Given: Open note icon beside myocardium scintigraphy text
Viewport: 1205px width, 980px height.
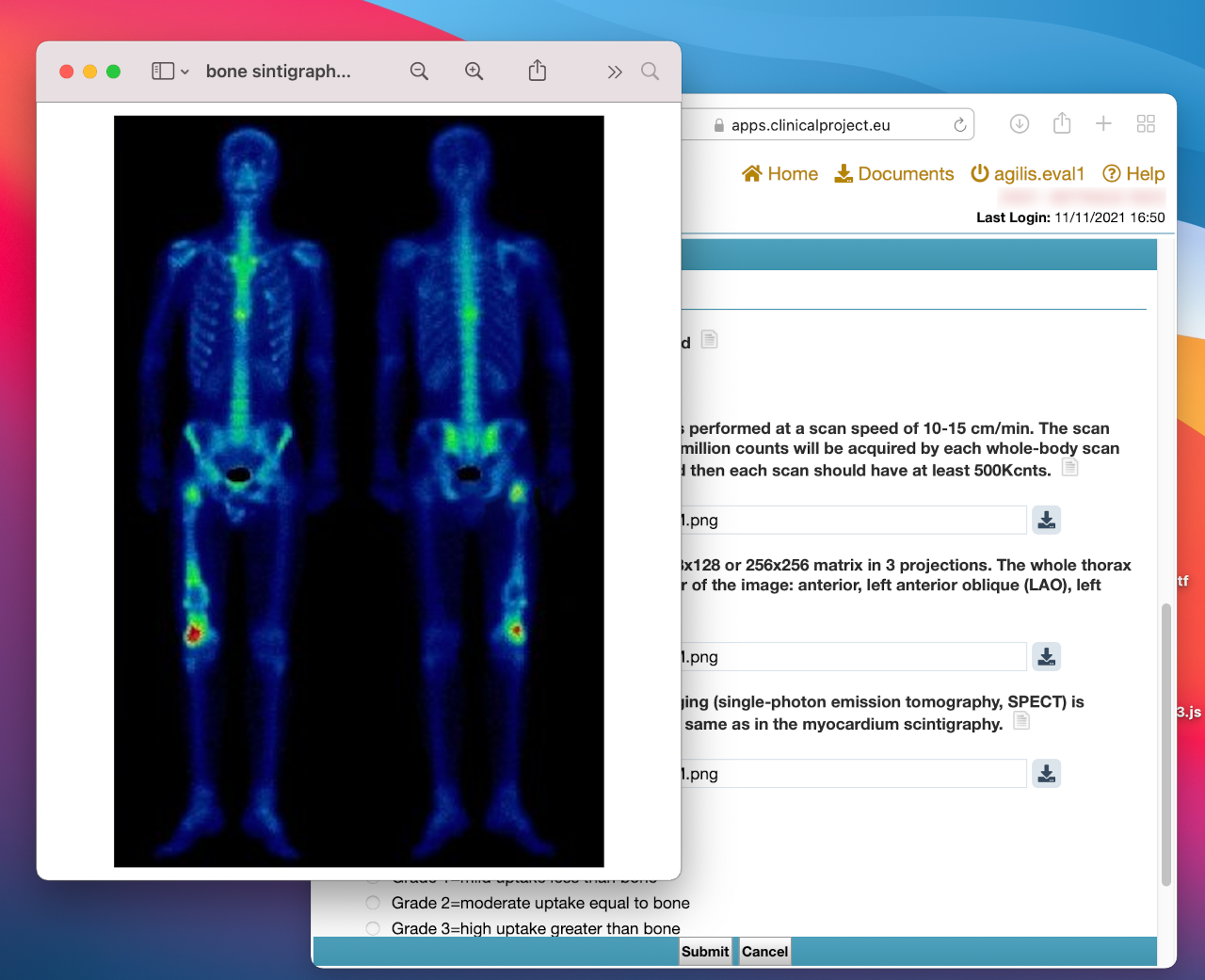Looking at the screenshot, I should 1021,721.
